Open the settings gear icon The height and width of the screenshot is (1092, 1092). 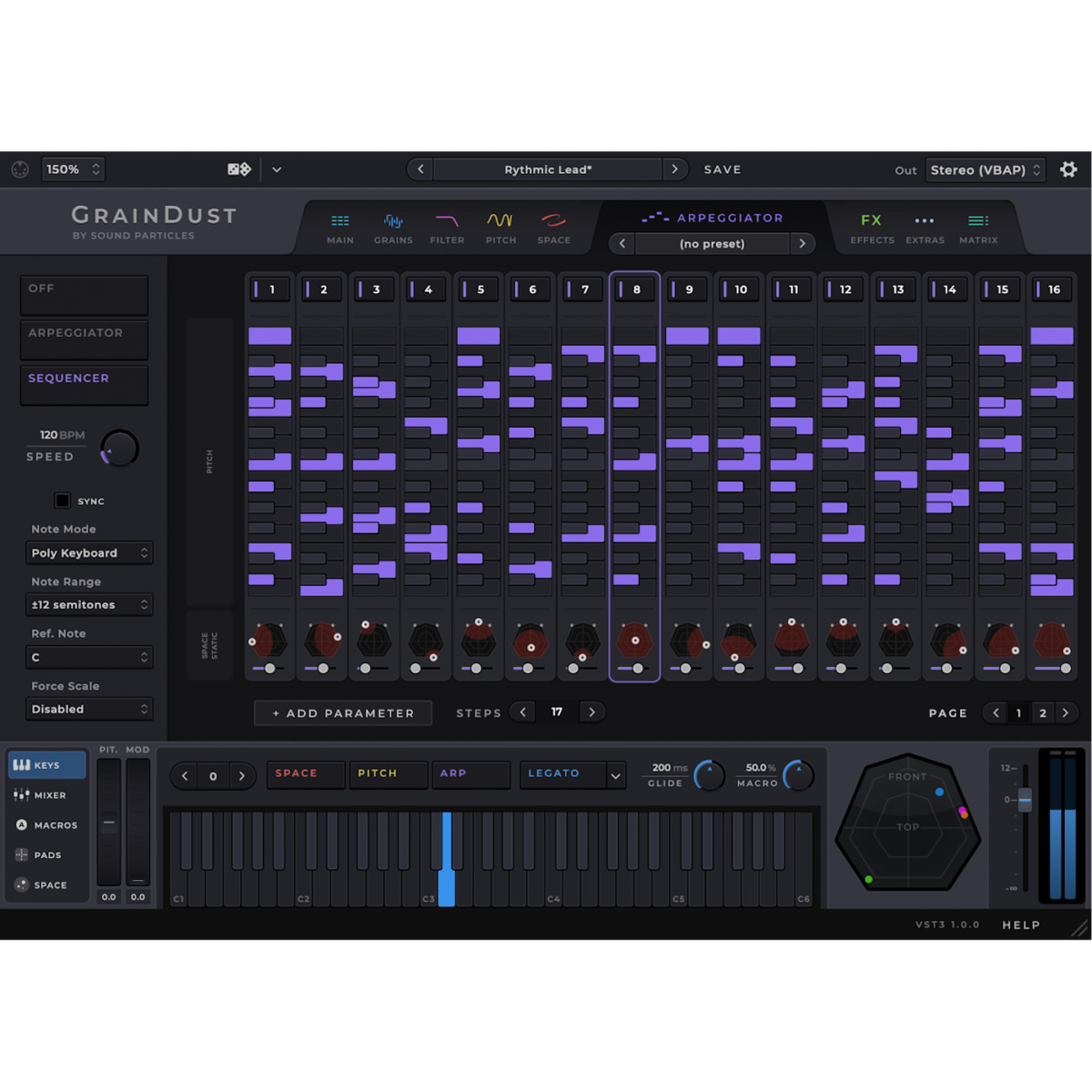1068,170
